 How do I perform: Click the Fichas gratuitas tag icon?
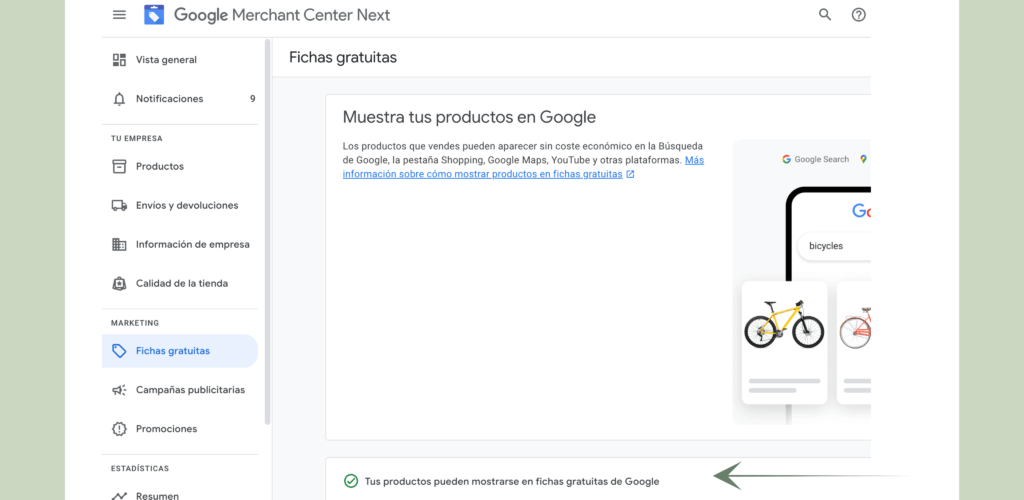pos(119,351)
